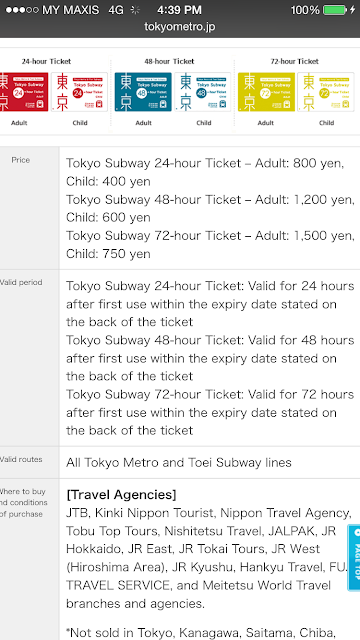Select the blue 48-hour Adult ticket image
The height and width of the screenshot is (640, 360).
click(143, 92)
